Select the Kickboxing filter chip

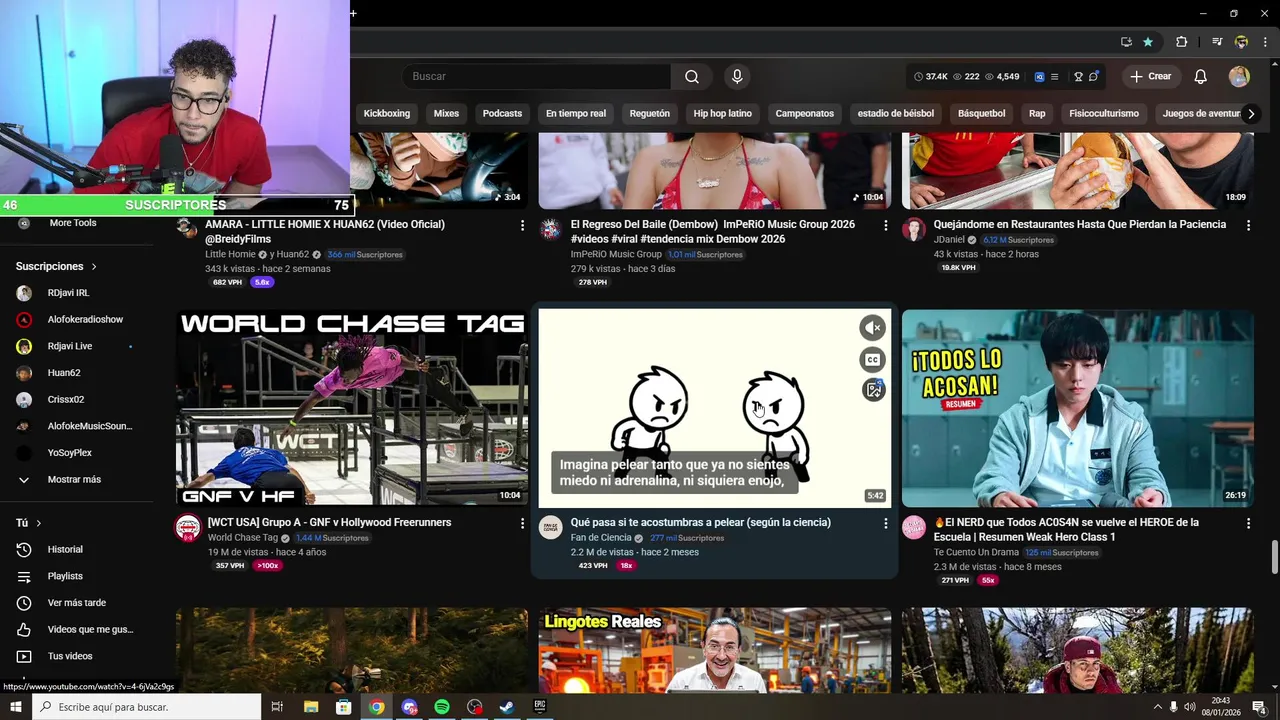tap(387, 114)
